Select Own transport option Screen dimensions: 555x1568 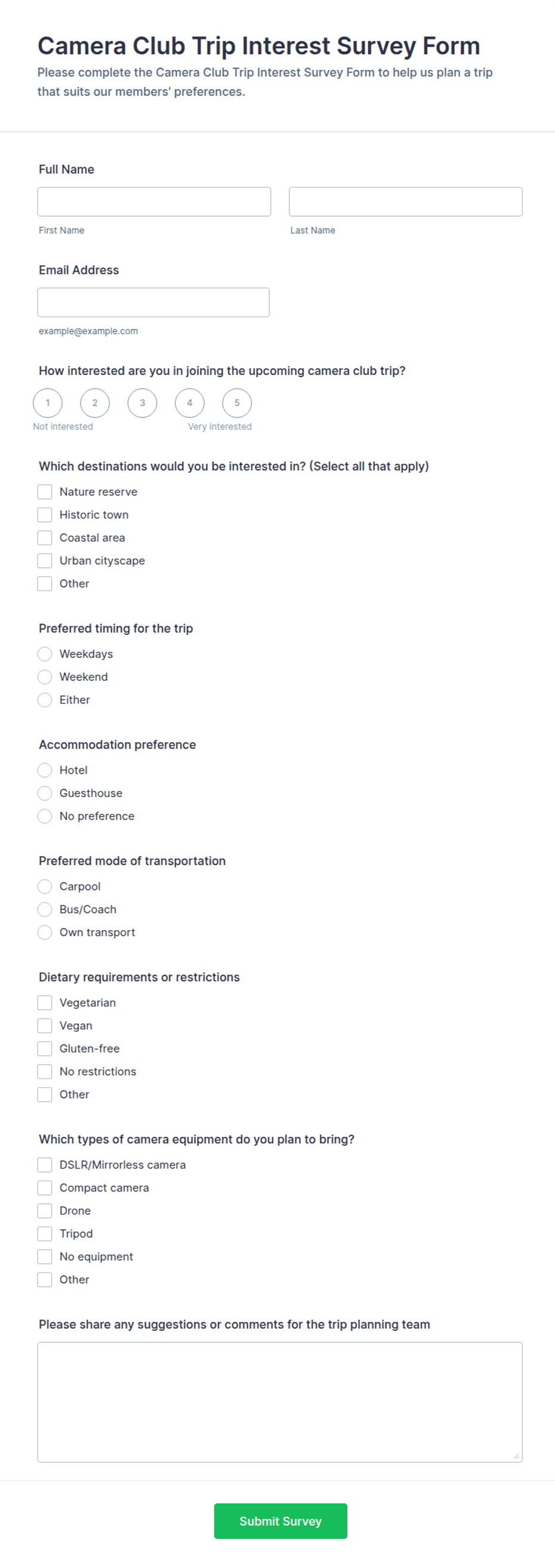pyautogui.click(x=44, y=933)
